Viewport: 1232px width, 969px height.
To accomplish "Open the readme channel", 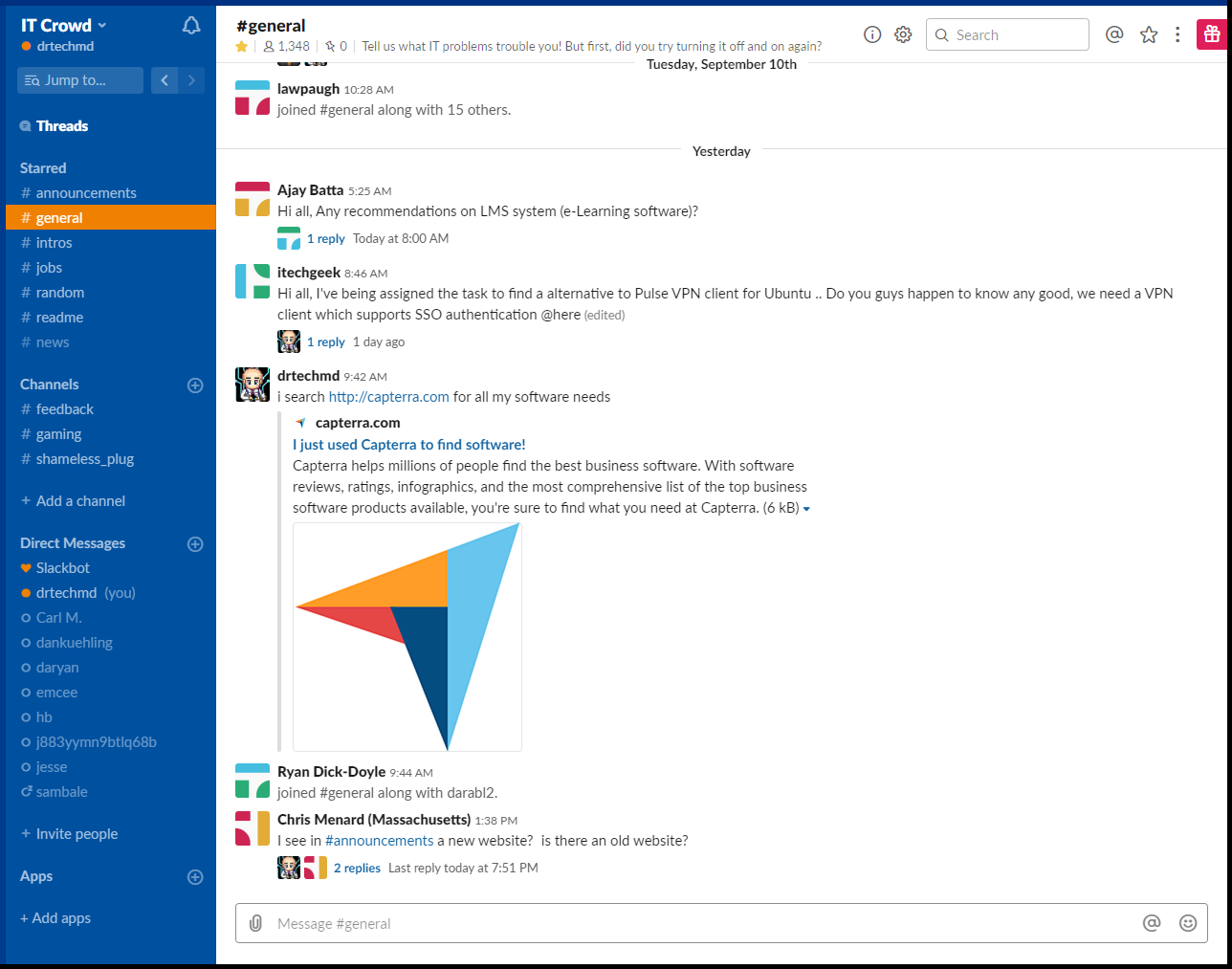I will coord(59,318).
